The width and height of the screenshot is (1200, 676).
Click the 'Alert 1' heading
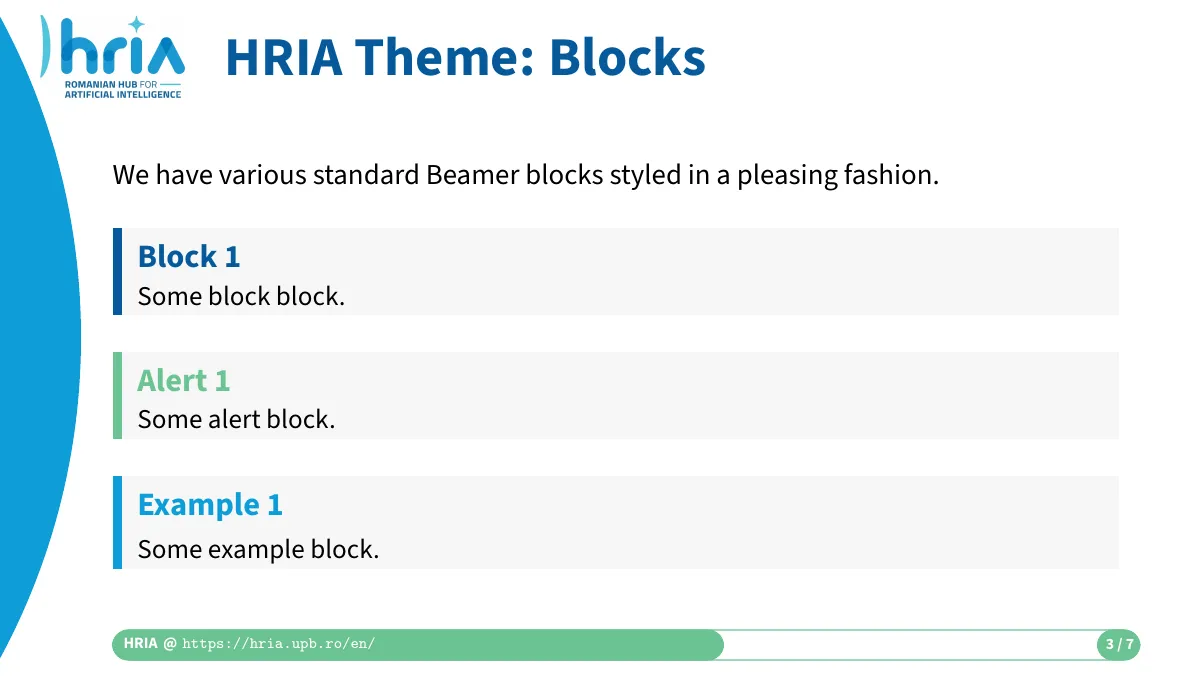[183, 380]
